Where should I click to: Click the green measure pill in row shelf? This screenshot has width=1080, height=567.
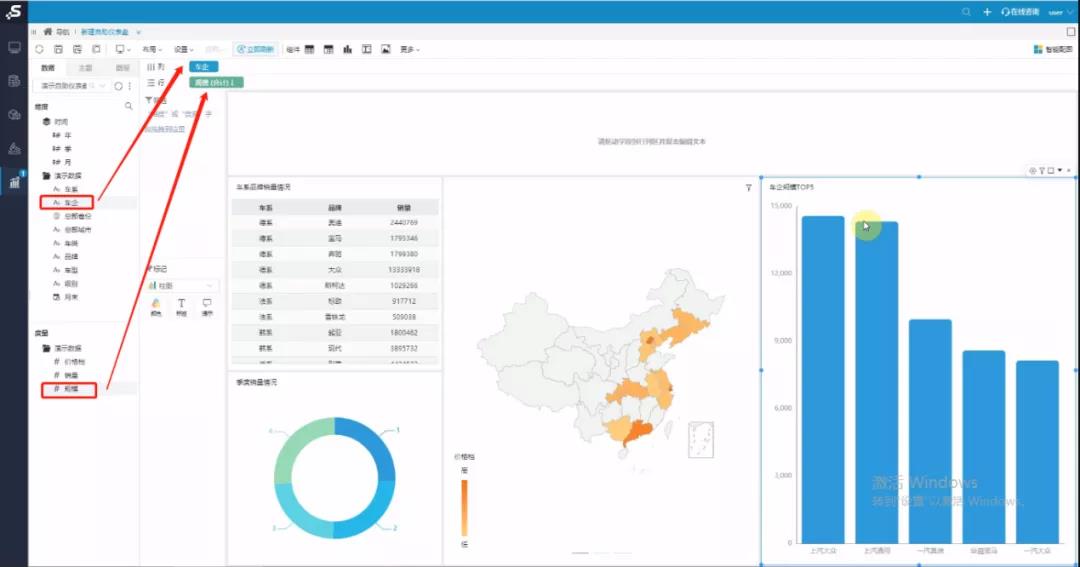(216, 82)
